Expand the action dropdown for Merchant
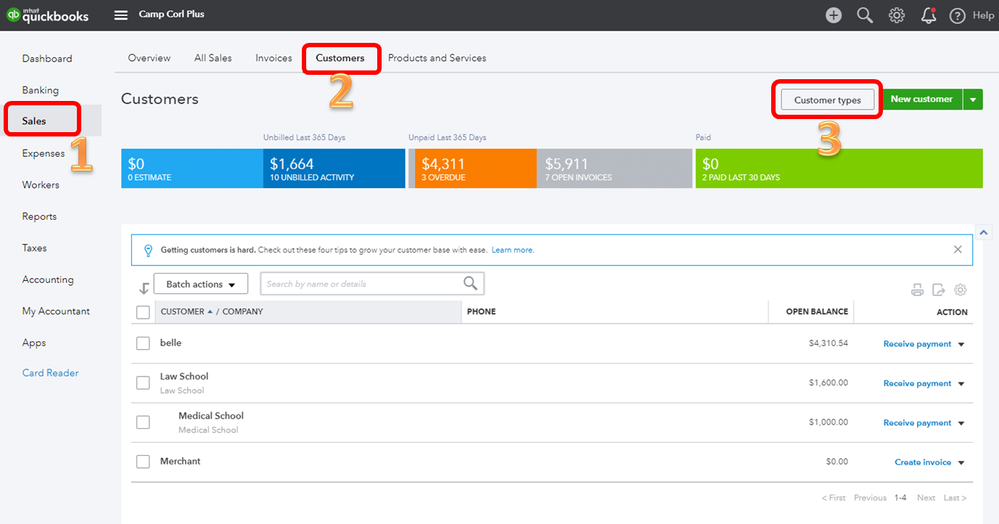Screen dimensions: 999x524 click(961, 463)
